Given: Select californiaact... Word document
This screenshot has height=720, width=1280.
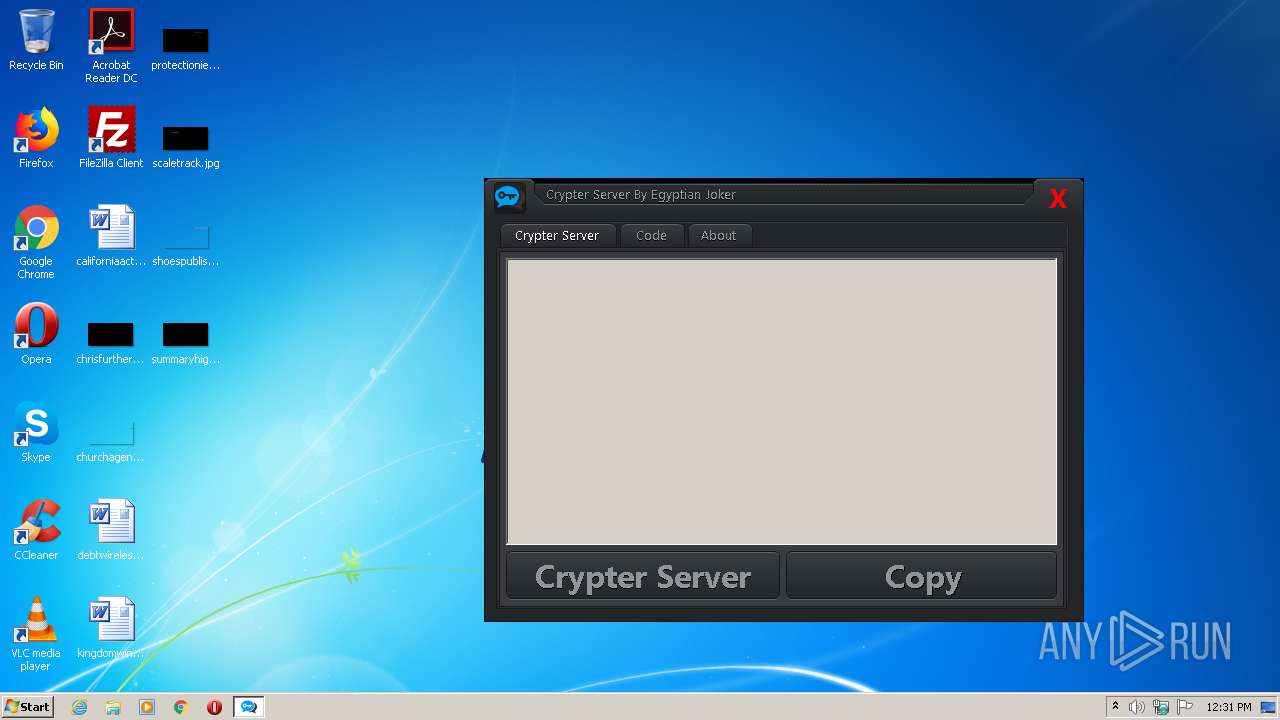Looking at the screenshot, I should tap(111, 236).
